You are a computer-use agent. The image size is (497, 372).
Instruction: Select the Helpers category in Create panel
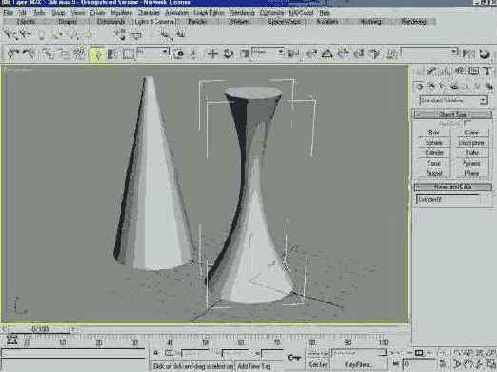click(466, 86)
